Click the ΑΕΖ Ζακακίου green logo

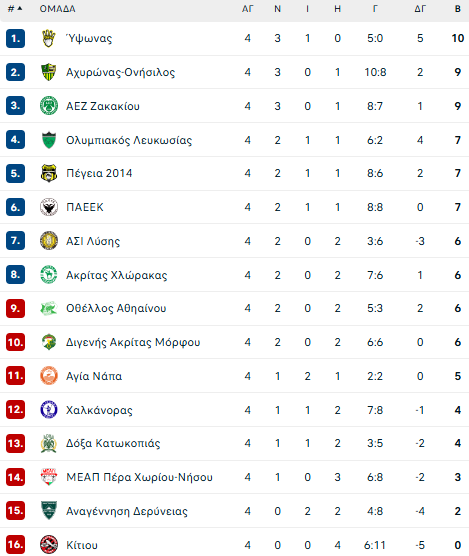pyautogui.click(x=49, y=106)
